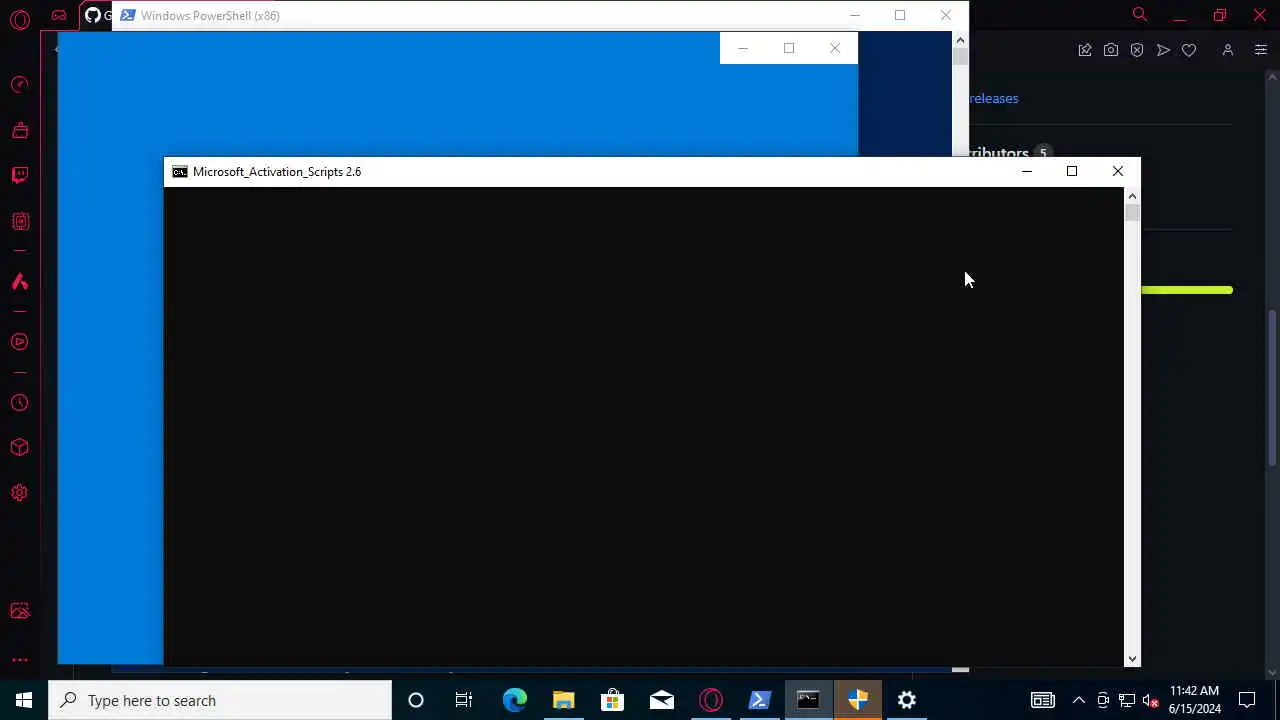Open History clock icon in Opera sidebar

20,403
